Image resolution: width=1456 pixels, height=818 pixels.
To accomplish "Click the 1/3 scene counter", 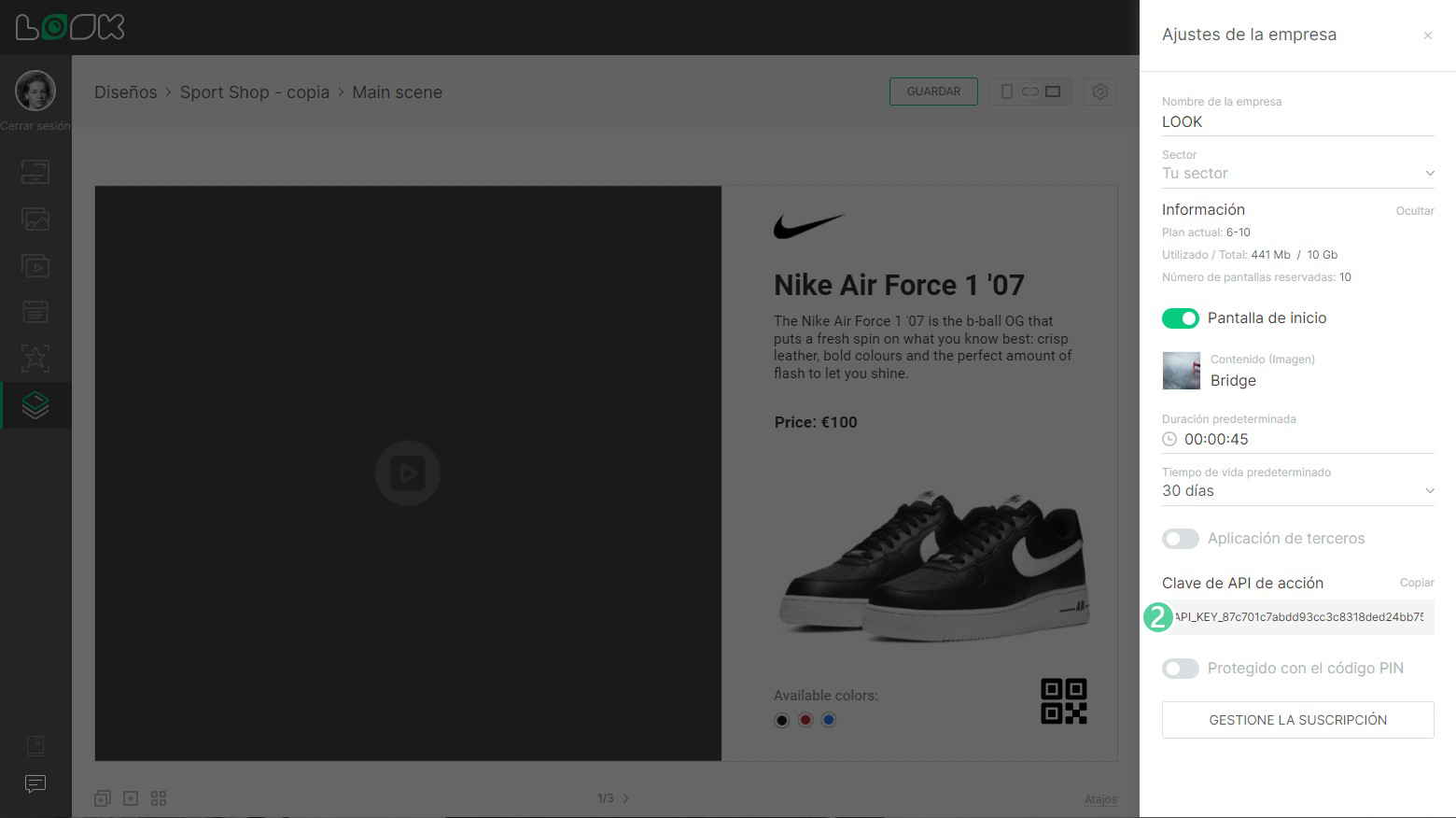I will click(606, 798).
